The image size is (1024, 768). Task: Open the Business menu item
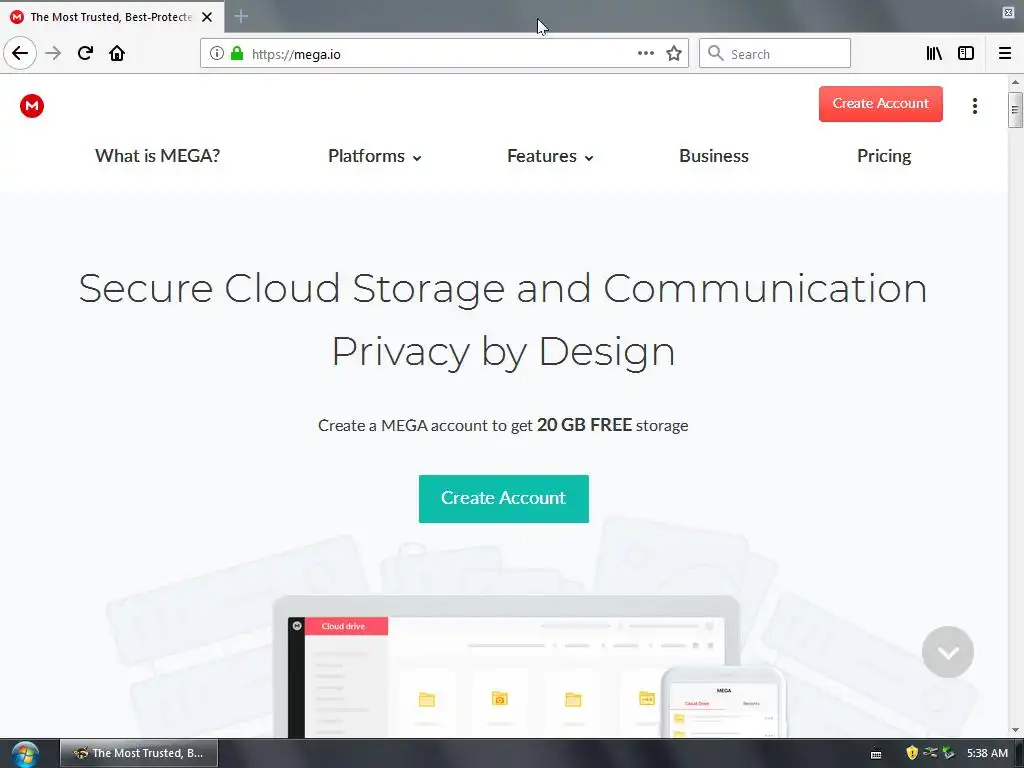click(714, 156)
